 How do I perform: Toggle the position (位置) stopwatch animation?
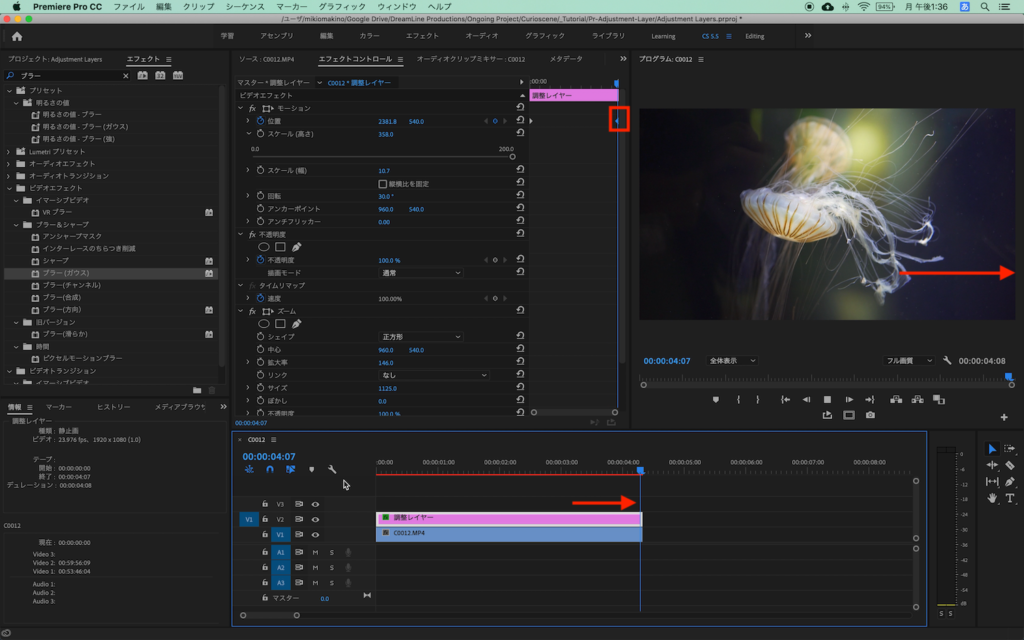pos(260,121)
